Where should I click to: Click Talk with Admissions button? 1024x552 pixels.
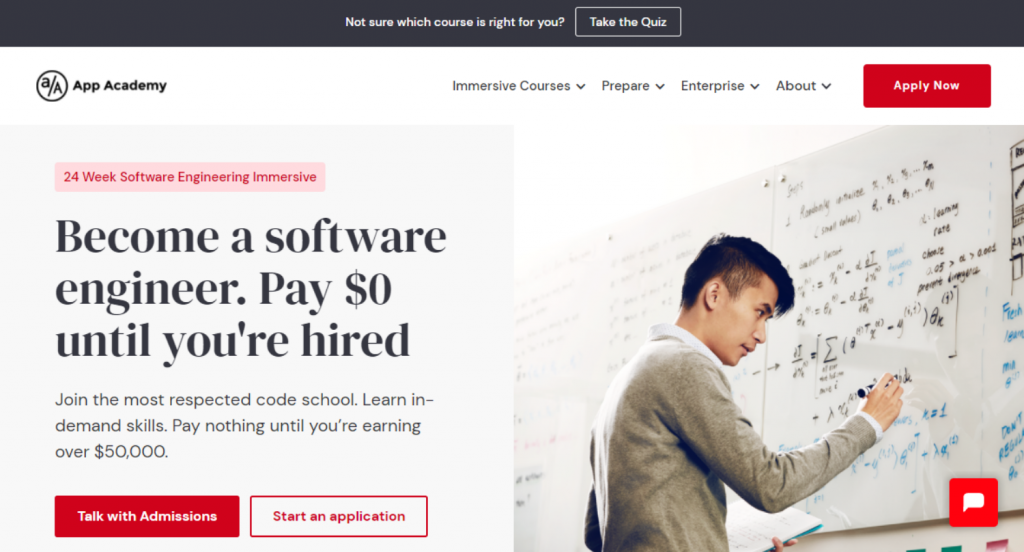pyautogui.click(x=147, y=516)
